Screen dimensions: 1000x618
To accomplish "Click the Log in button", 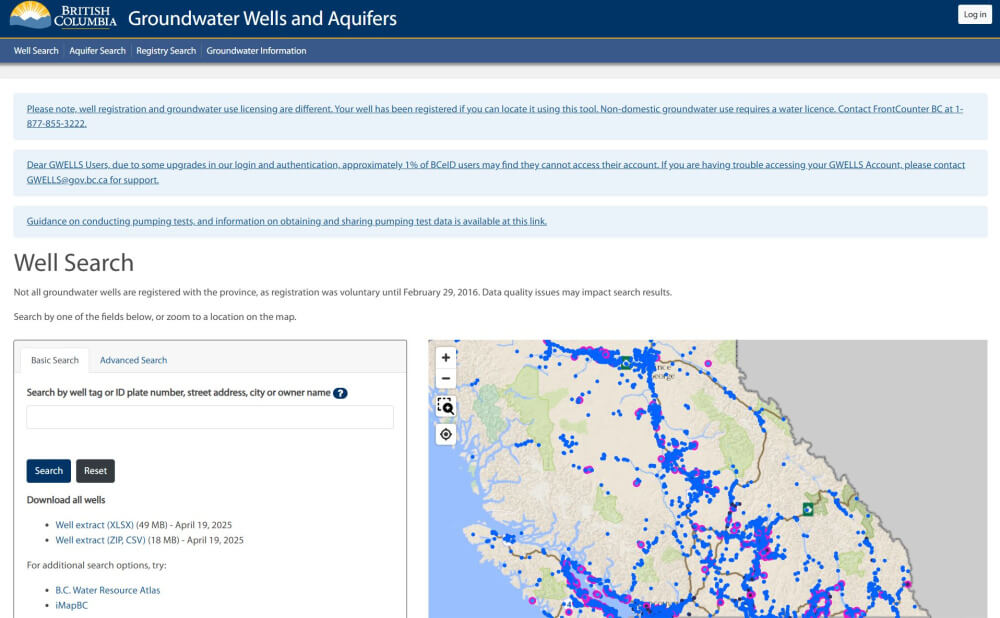I will click(x=974, y=14).
